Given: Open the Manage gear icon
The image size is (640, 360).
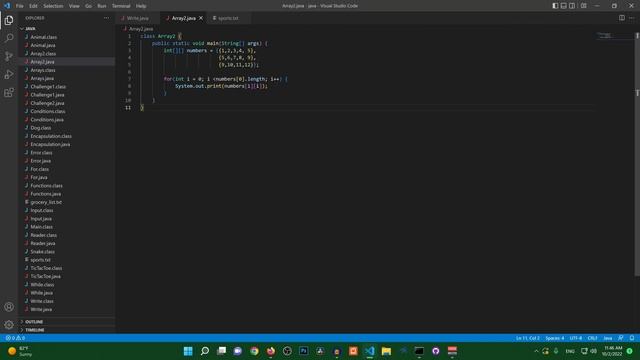Looking at the screenshot, I should point(9,325).
